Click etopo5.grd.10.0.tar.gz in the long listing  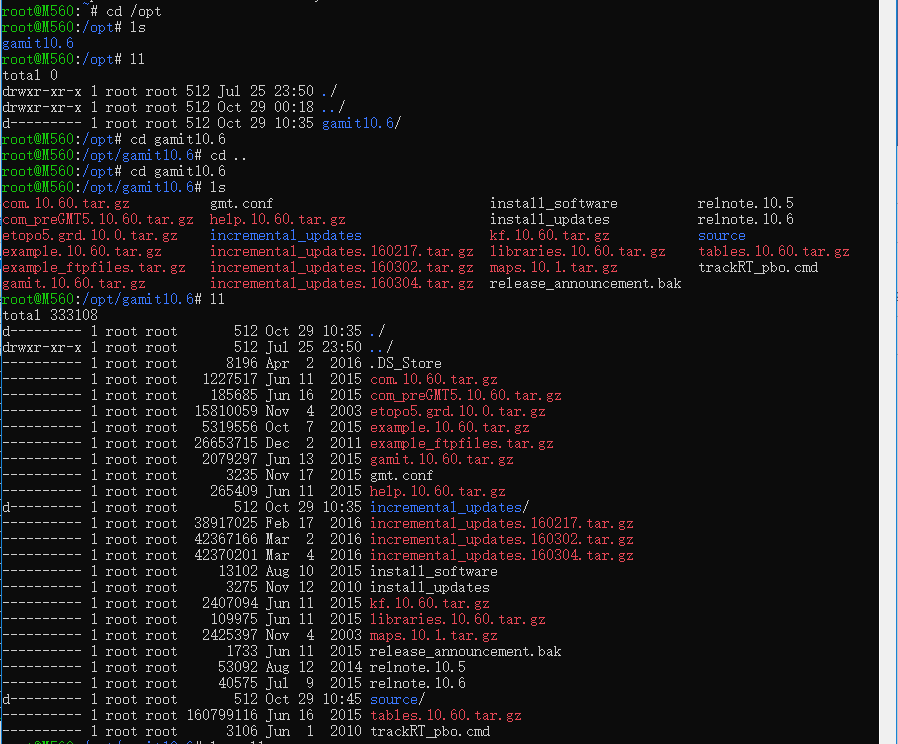457,412
